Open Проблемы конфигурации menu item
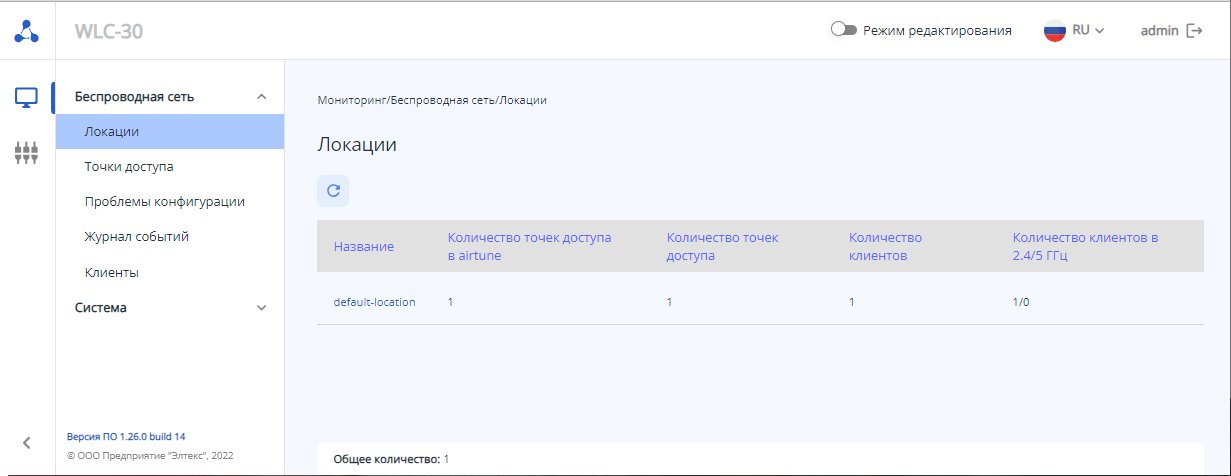The image size is (1231, 476). (165, 202)
